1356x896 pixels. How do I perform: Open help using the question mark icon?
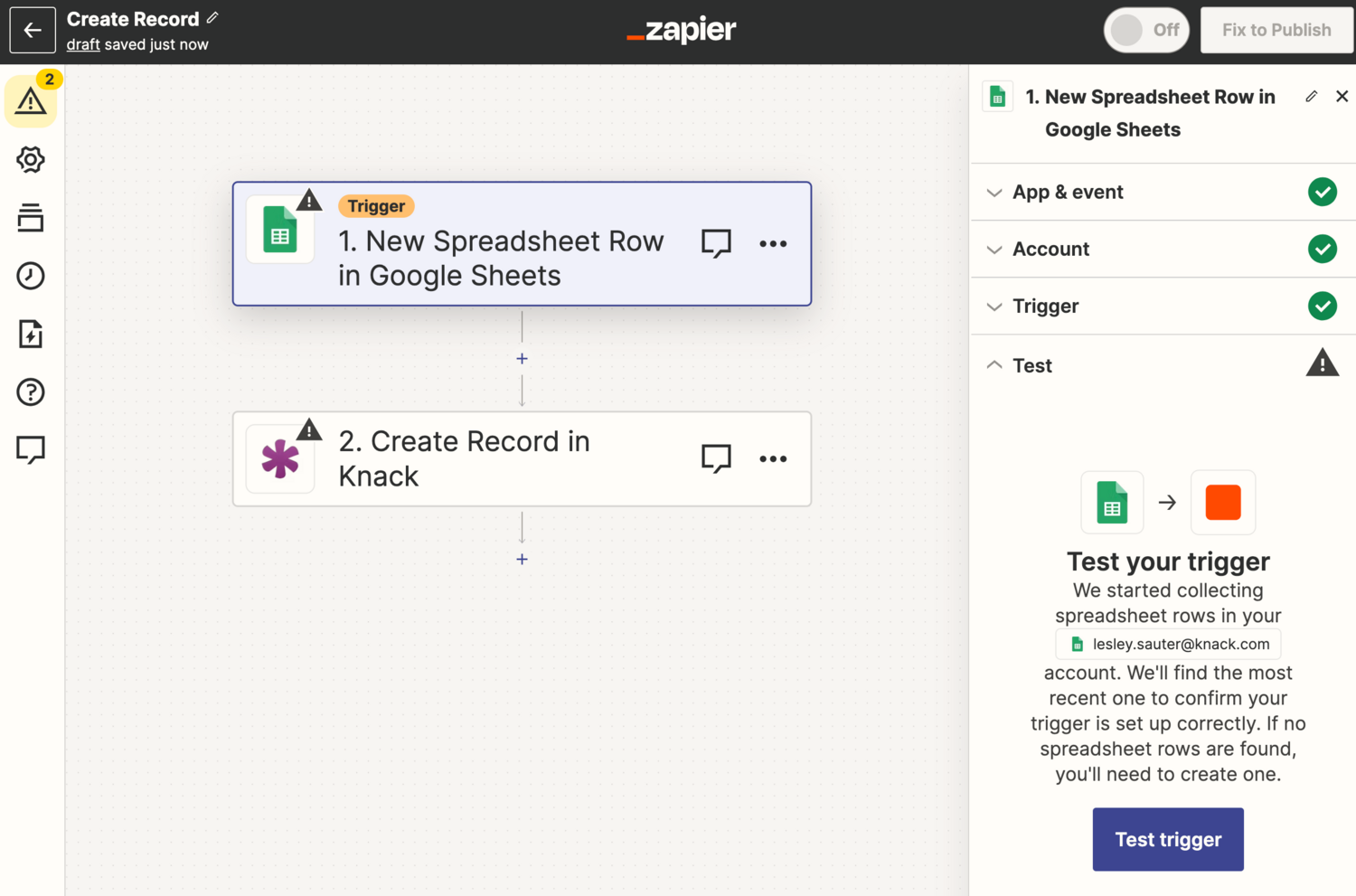click(x=31, y=391)
